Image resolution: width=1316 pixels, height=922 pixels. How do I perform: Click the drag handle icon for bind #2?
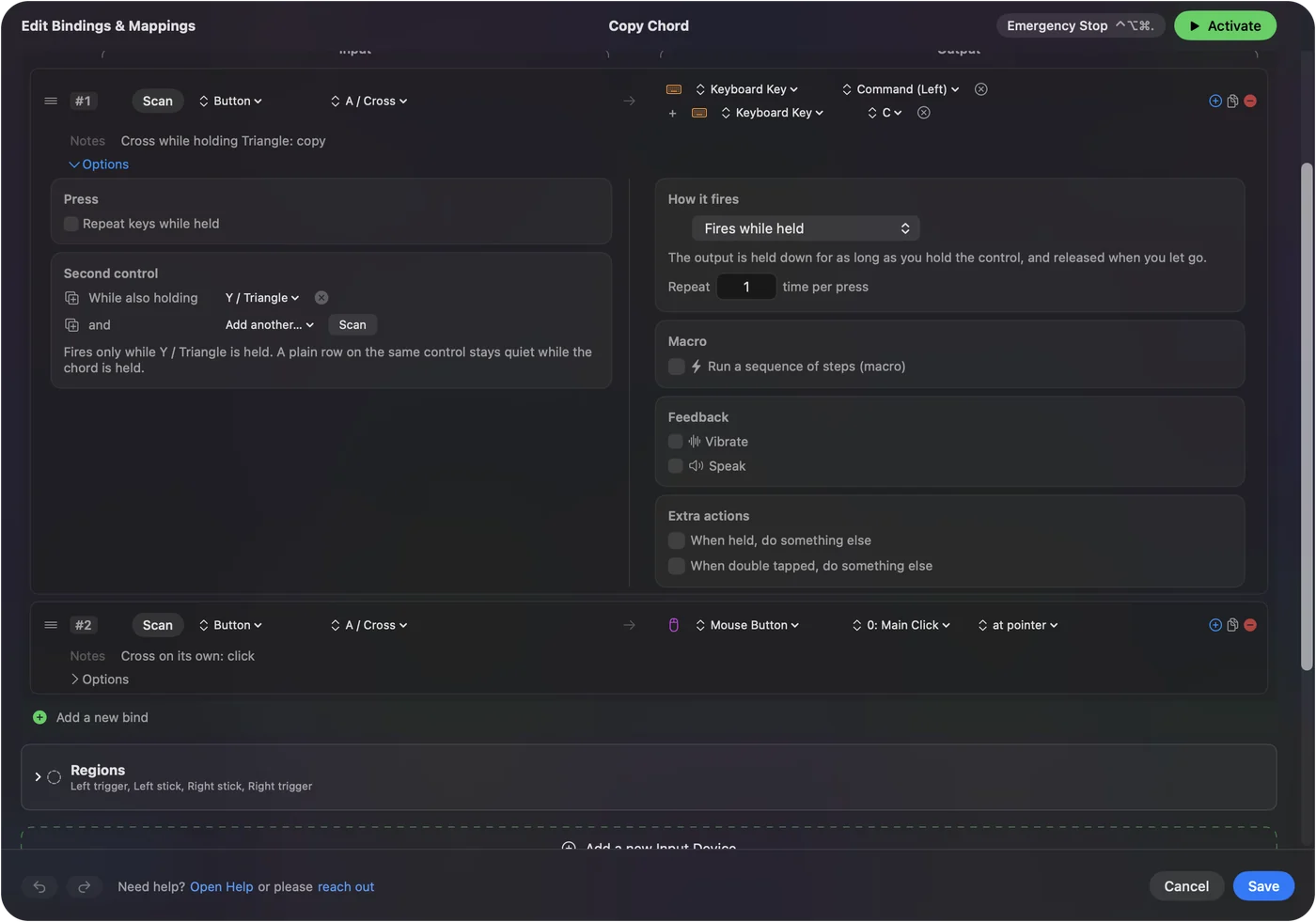coord(51,625)
